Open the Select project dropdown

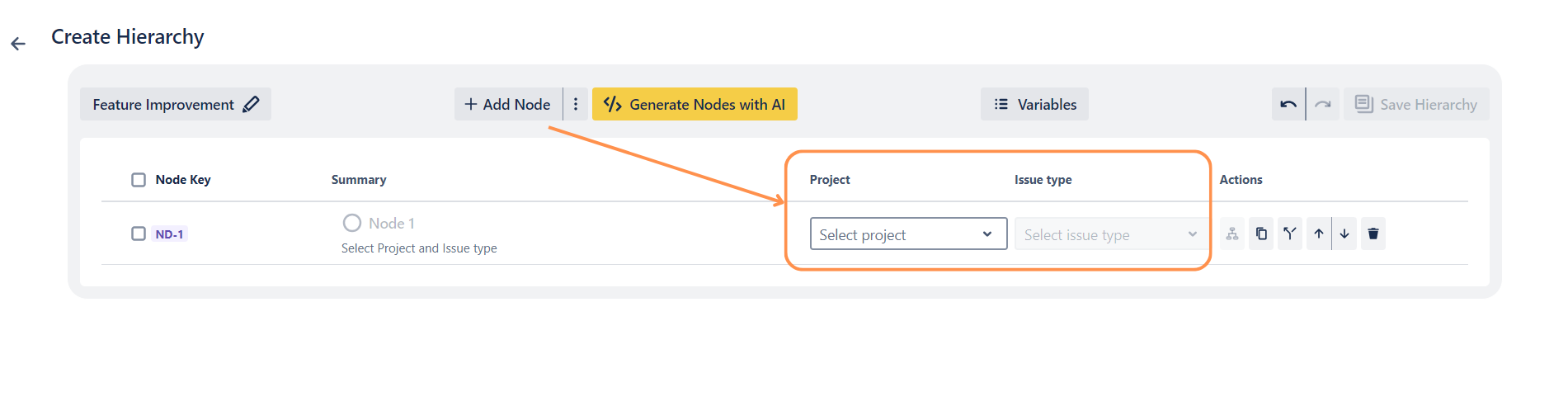coord(907,234)
